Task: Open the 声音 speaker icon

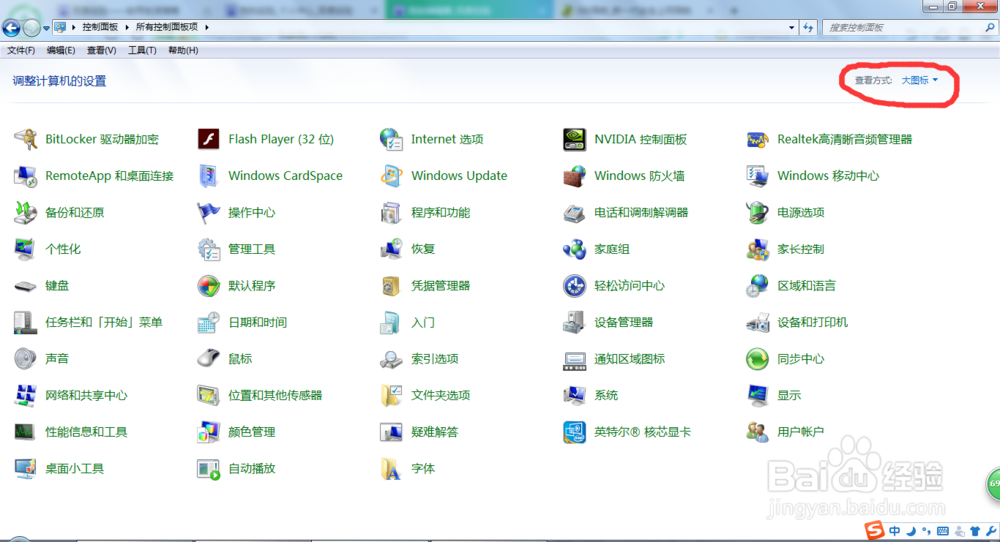Action: click(x=26, y=359)
